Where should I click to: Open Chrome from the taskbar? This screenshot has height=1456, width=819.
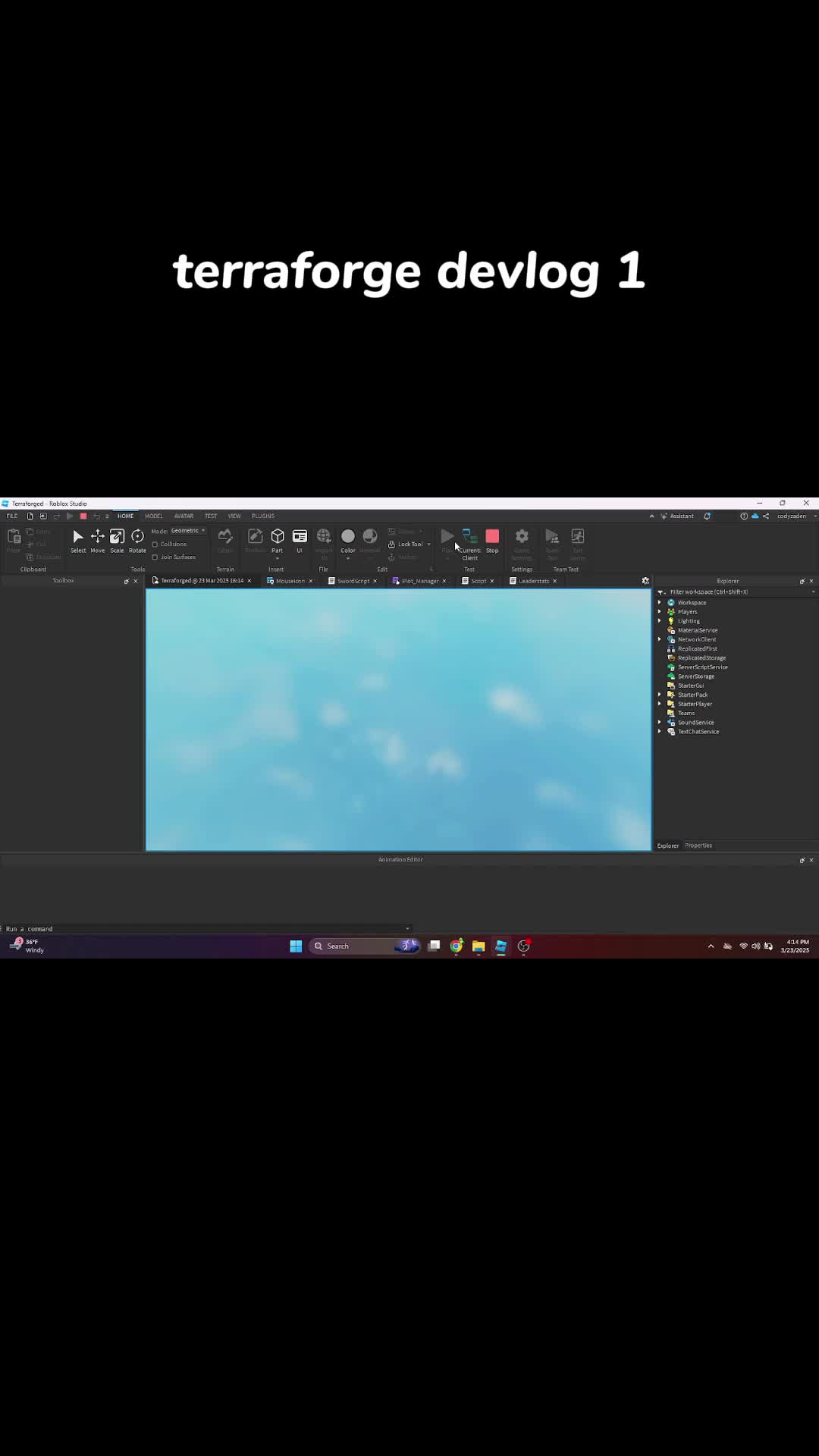[x=457, y=946]
